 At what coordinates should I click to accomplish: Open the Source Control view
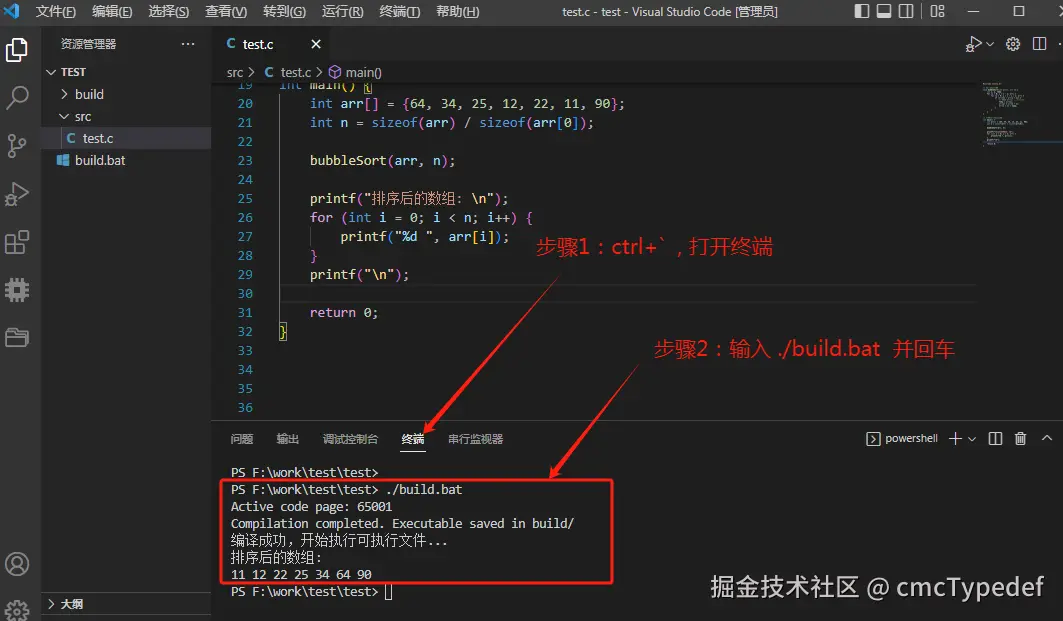[17, 146]
